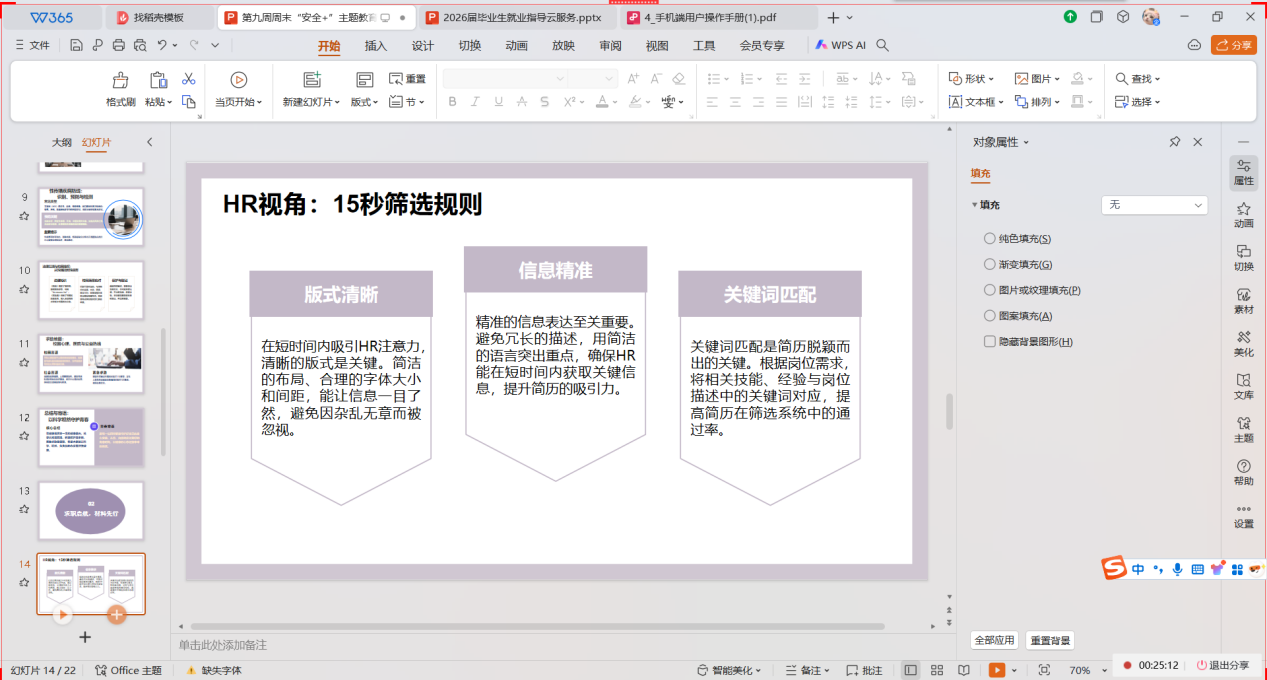Collapse the 填充 section triangle
Viewport: 1267px width, 680px height.
974,205
